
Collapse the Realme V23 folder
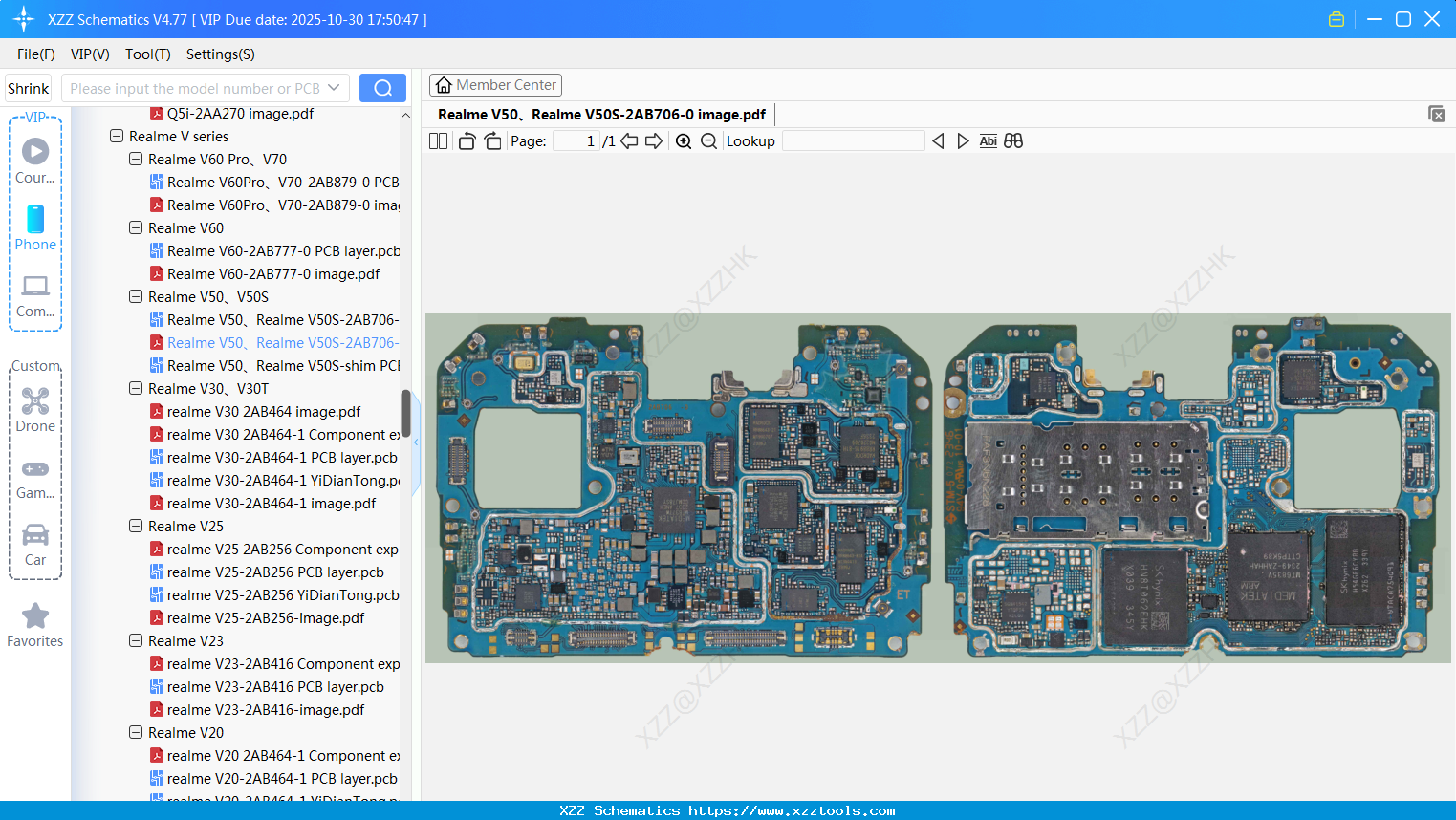click(136, 641)
